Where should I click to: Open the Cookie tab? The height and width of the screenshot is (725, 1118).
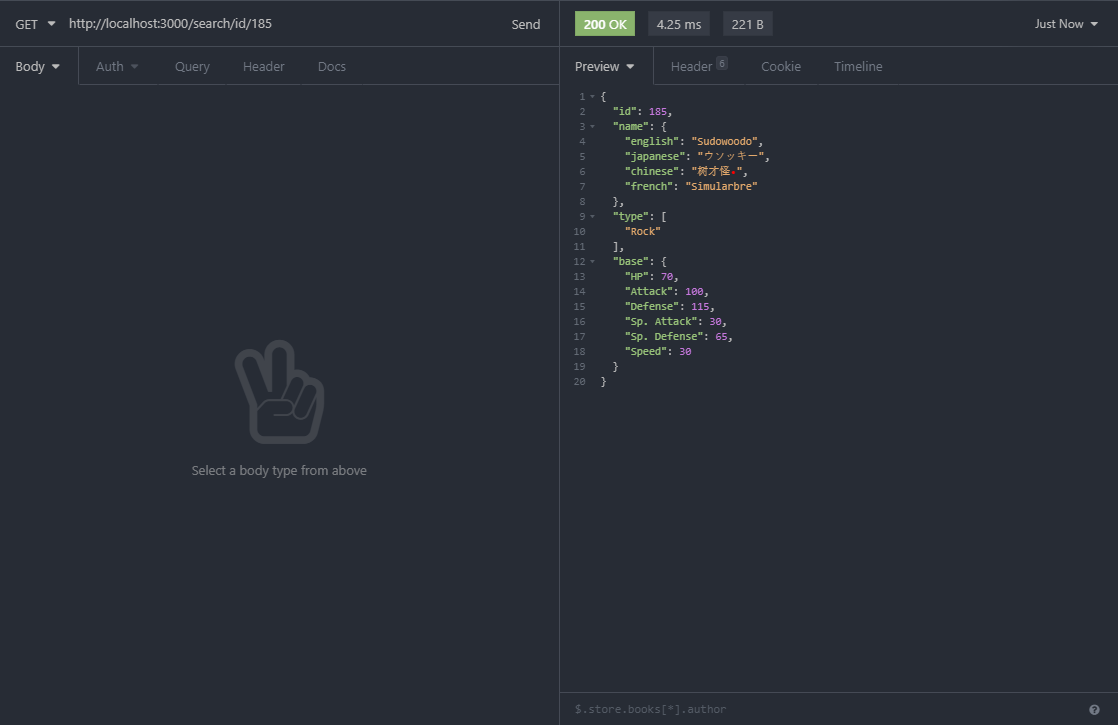coord(781,66)
